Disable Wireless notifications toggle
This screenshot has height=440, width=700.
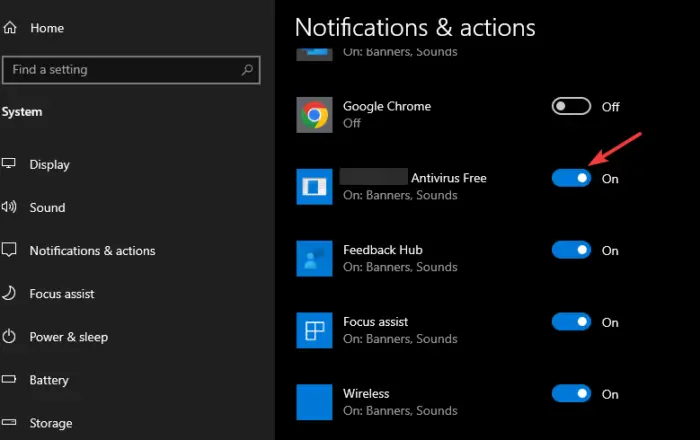coord(571,394)
